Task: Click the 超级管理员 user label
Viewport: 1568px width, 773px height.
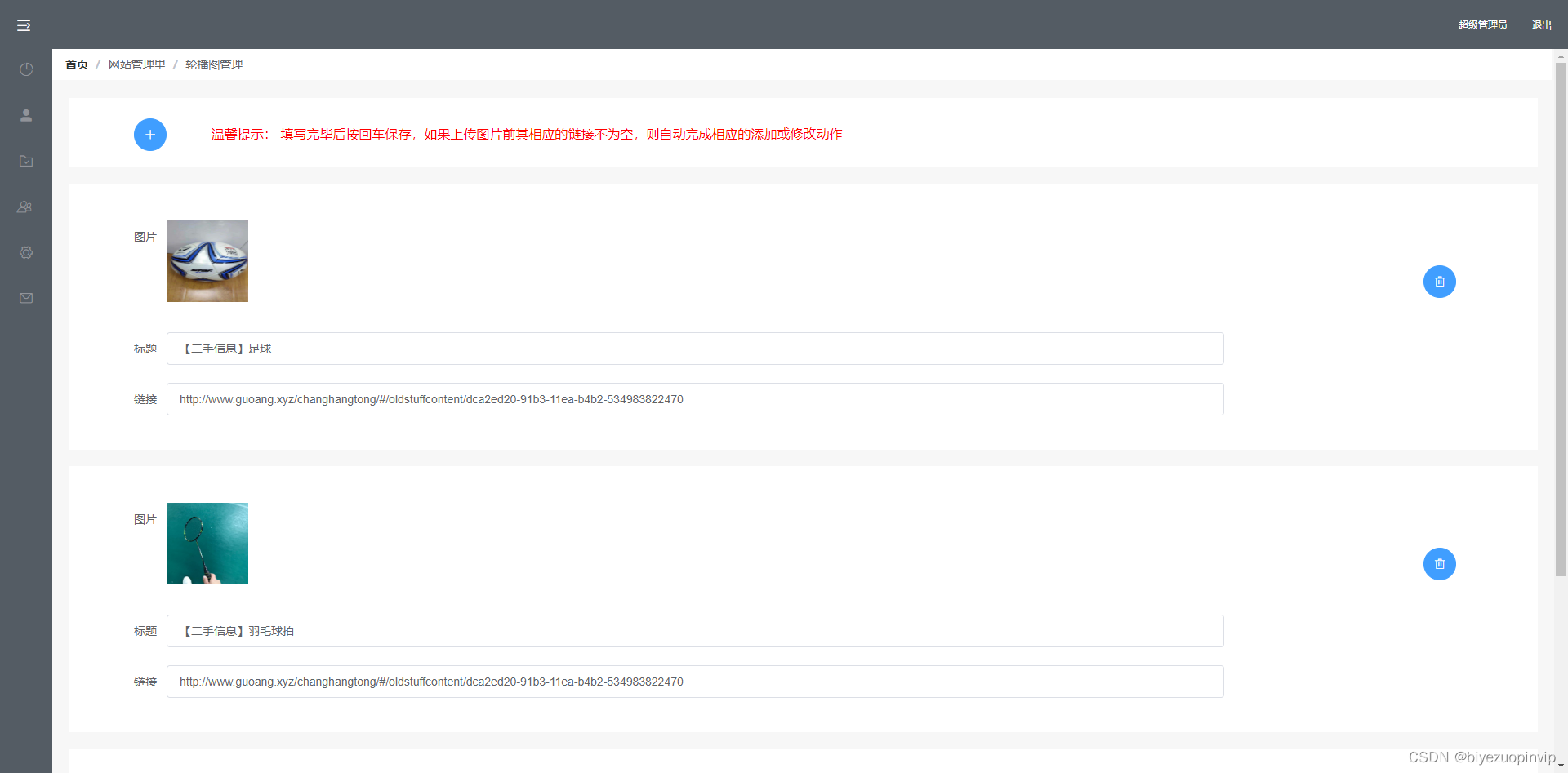Action: pos(1483,25)
